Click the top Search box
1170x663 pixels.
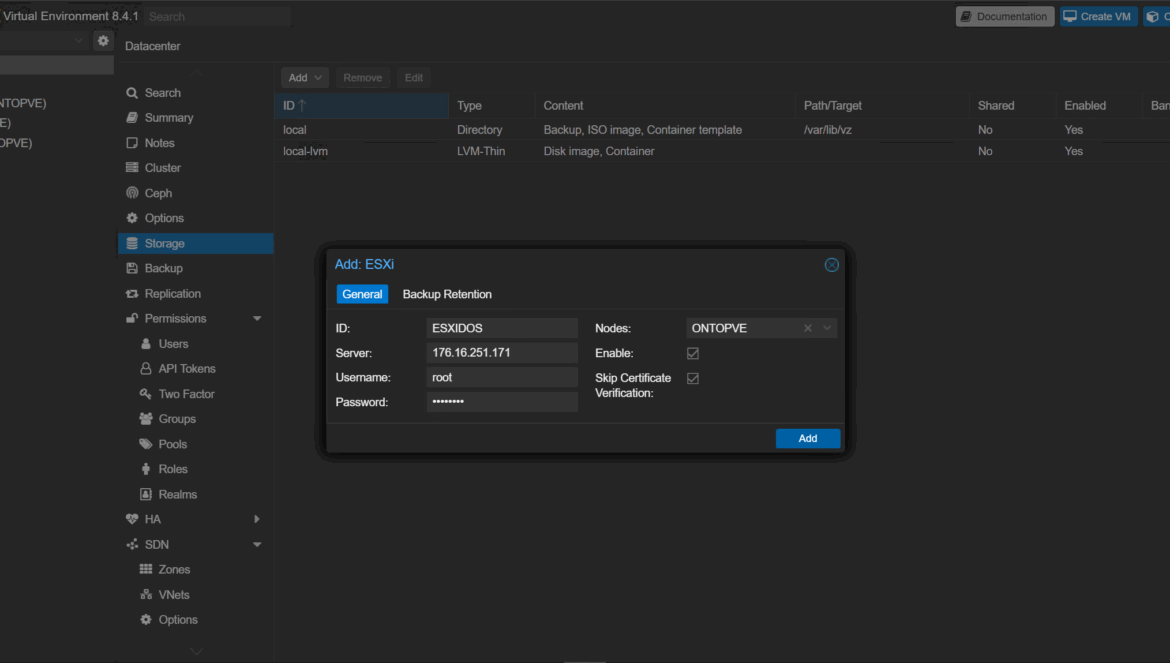click(x=217, y=16)
